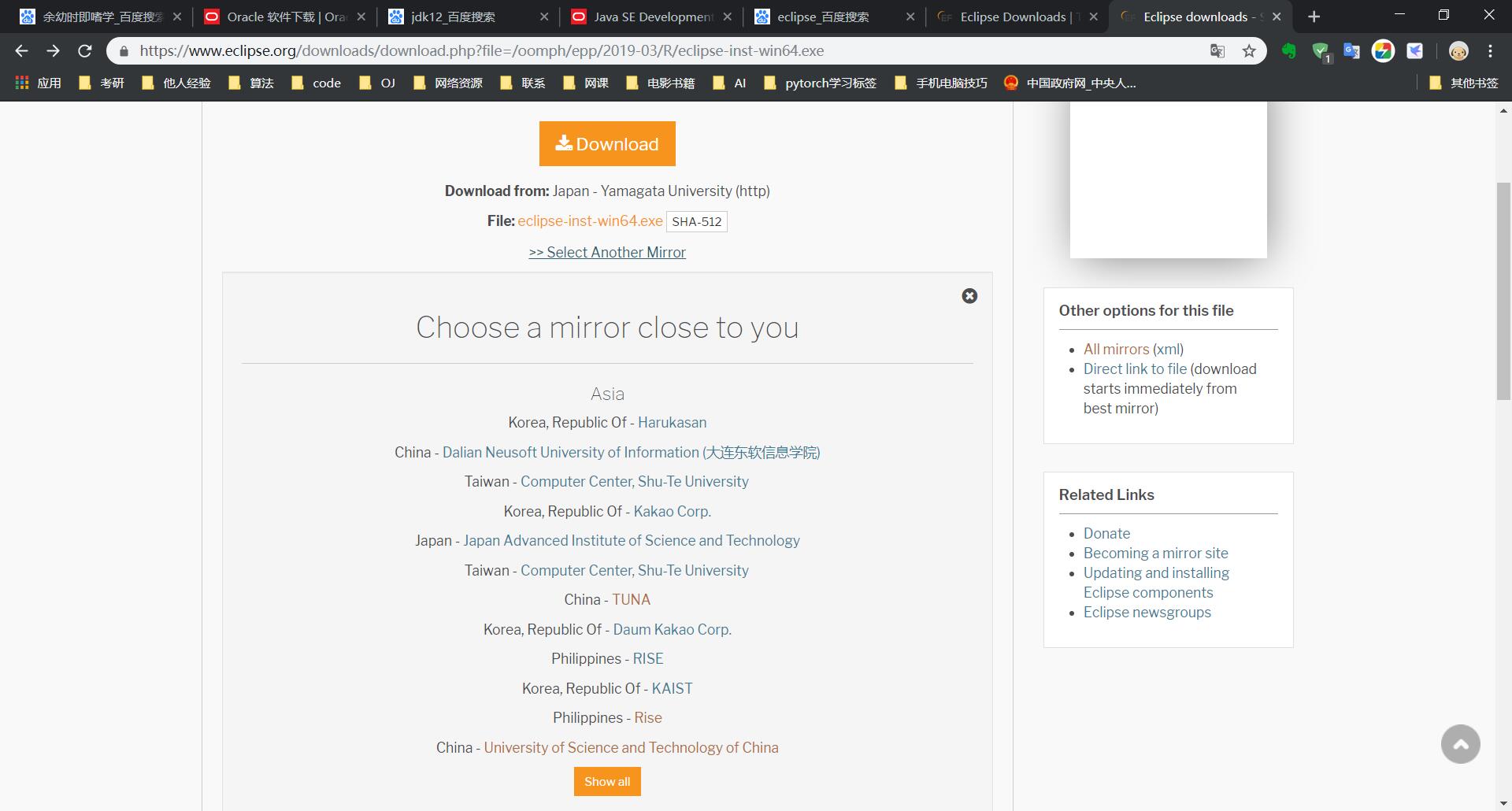Open the Donate link
Viewport: 1512px width, 811px height.
(x=1106, y=533)
